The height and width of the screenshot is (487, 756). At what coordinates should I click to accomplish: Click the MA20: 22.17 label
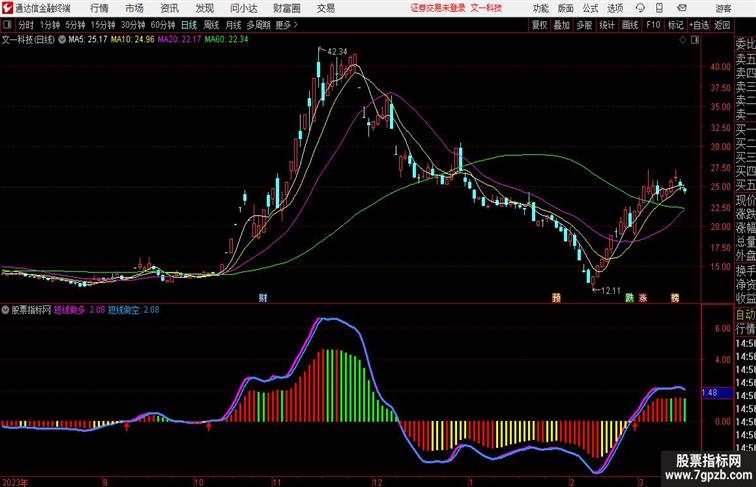tap(179, 40)
